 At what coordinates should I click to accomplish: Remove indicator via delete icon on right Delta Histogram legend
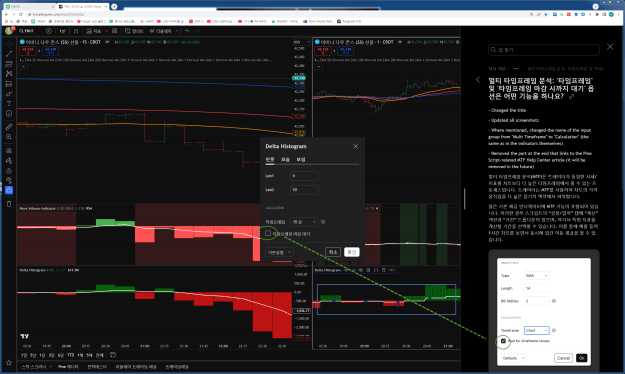click(384, 270)
